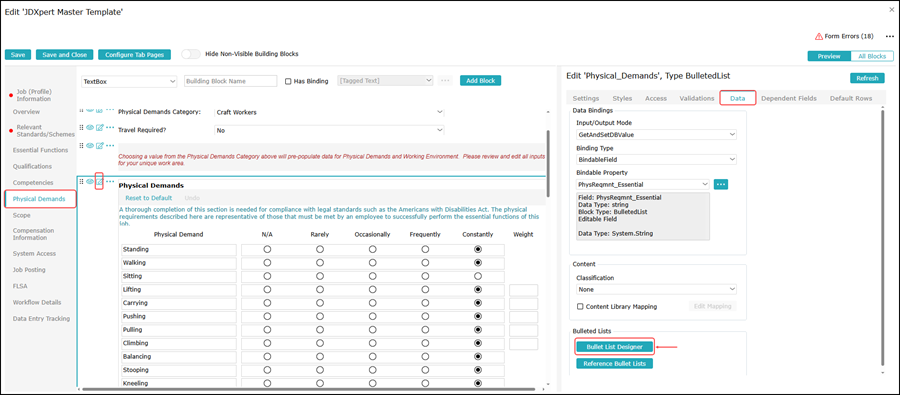
Task: Click the Reset to Default link
Action: [x=149, y=198]
